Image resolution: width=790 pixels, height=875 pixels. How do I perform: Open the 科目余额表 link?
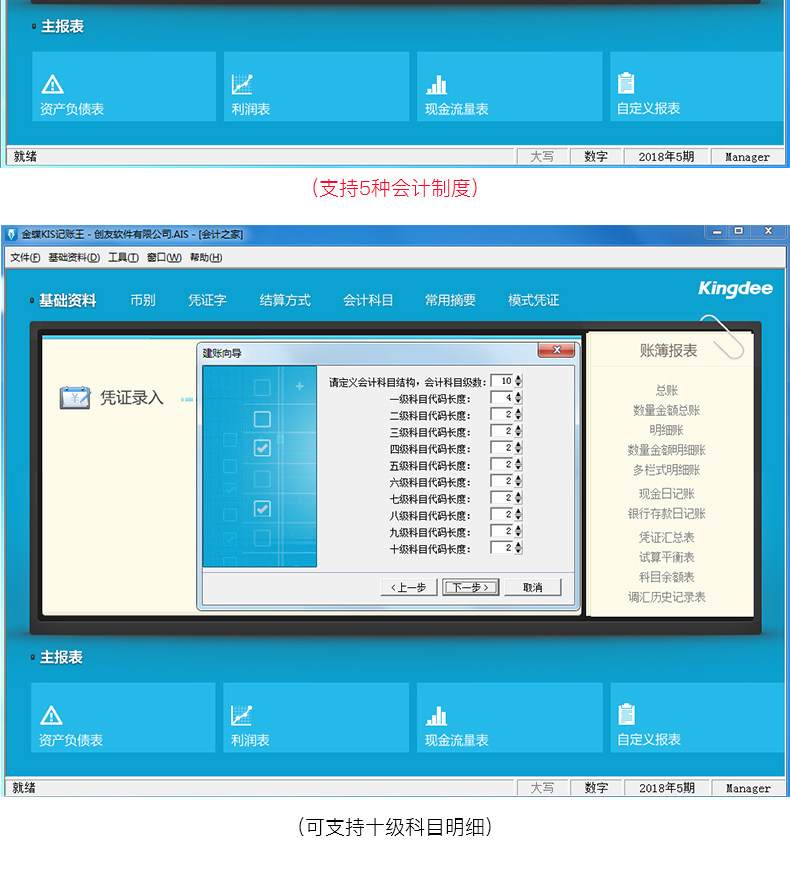point(667,577)
